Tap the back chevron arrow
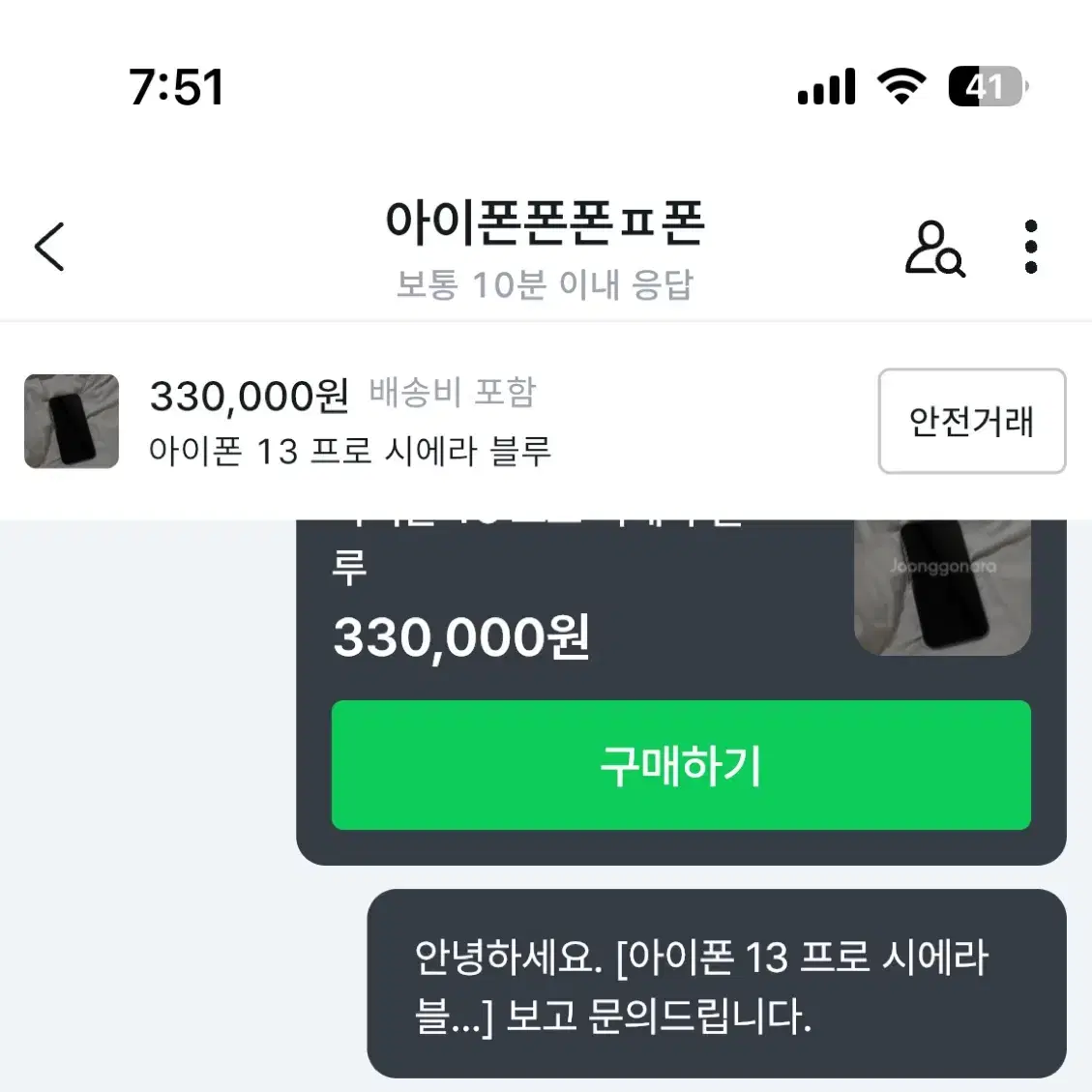The width and height of the screenshot is (1092, 1092). (x=49, y=247)
